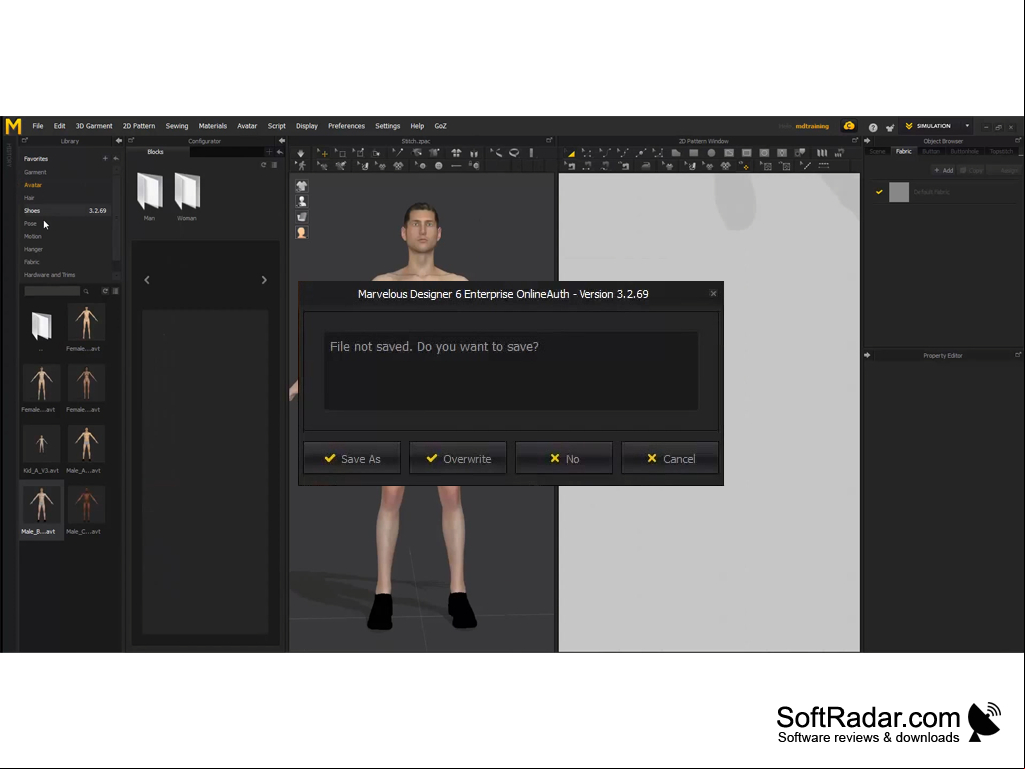Click Save As in the dialog
This screenshot has height=769, width=1025.
(x=352, y=458)
